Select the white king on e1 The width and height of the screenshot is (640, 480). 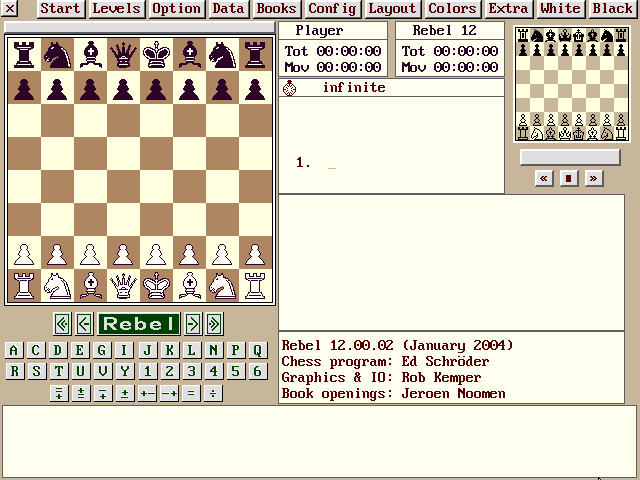[x=156, y=286]
